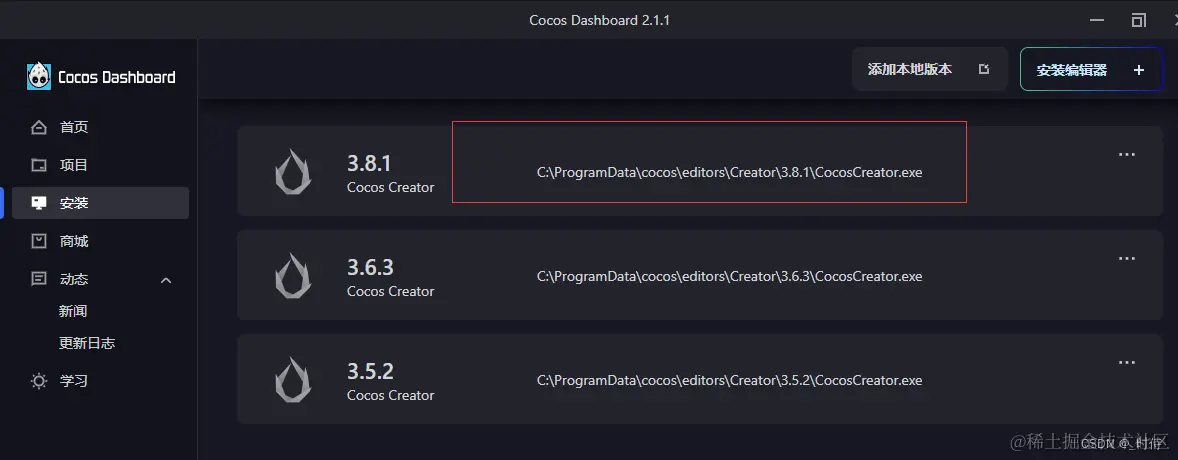Click the Creator\3.8.1\CocosCreator.exe path
Viewport: 1178px width, 460px height.
point(729,172)
